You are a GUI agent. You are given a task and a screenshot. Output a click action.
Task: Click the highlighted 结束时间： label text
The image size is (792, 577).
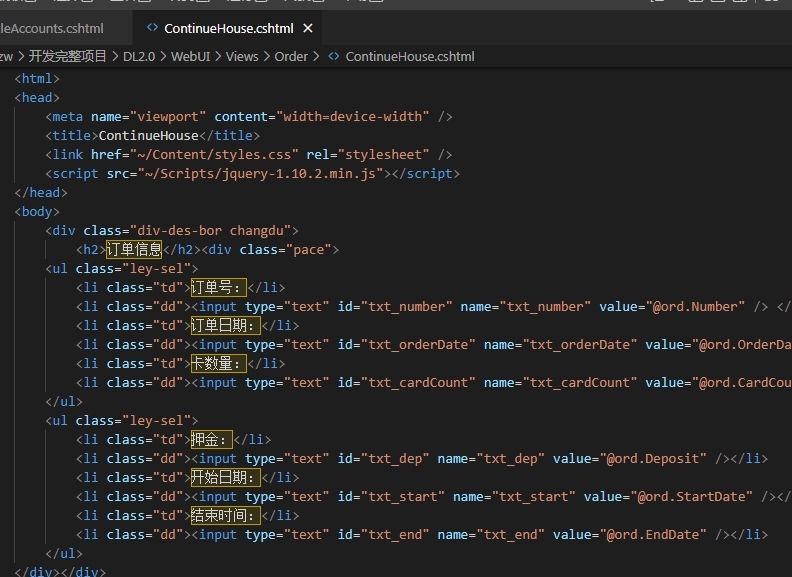pyautogui.click(x=224, y=516)
